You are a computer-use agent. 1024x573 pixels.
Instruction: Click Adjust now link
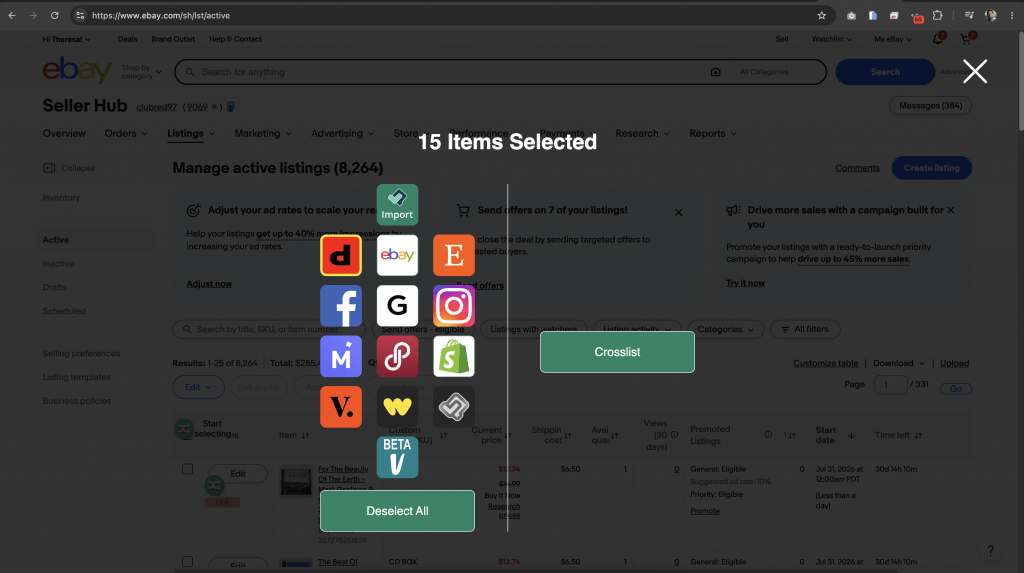(x=209, y=284)
